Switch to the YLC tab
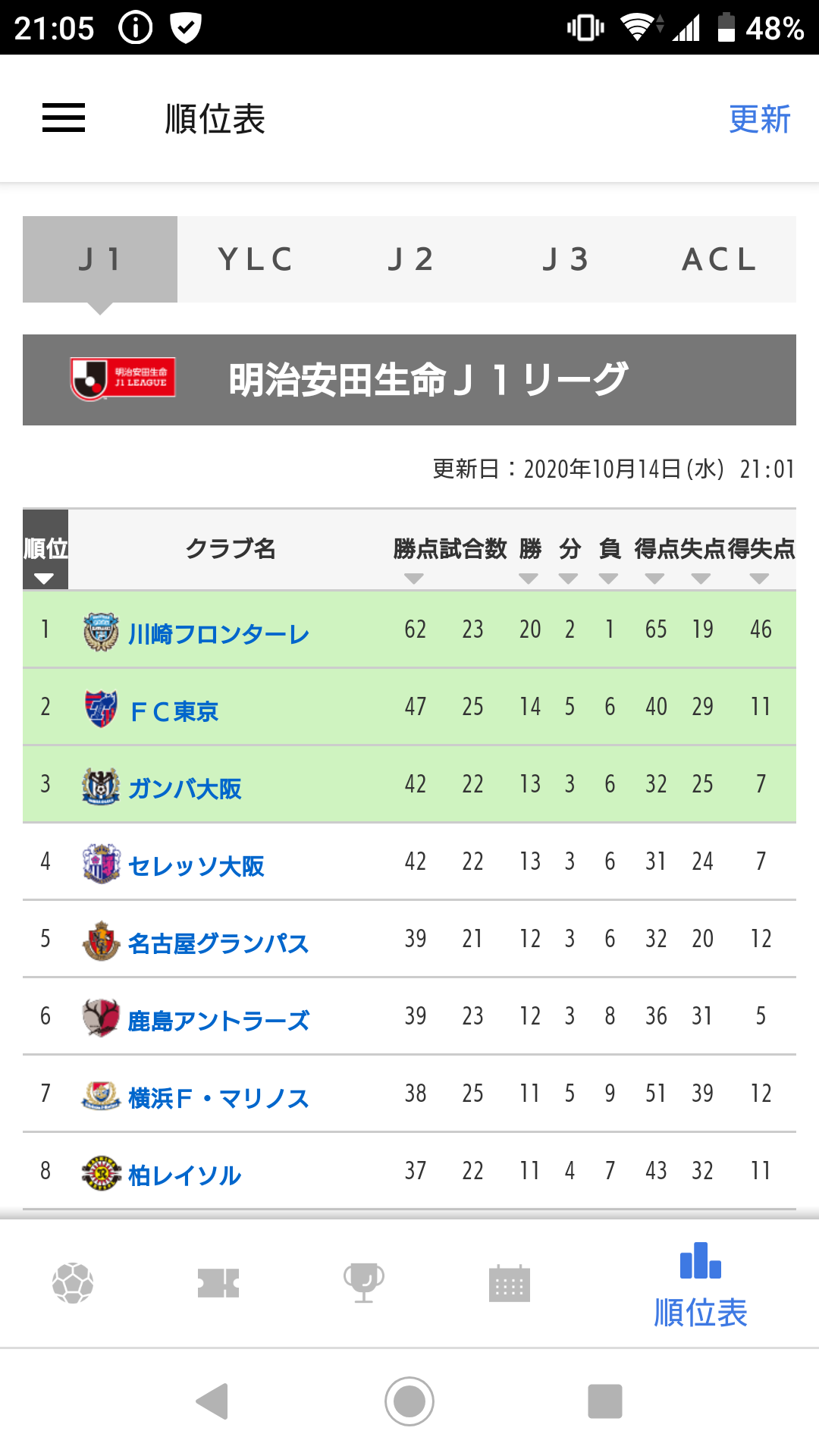This screenshot has width=819, height=1456. [x=255, y=259]
